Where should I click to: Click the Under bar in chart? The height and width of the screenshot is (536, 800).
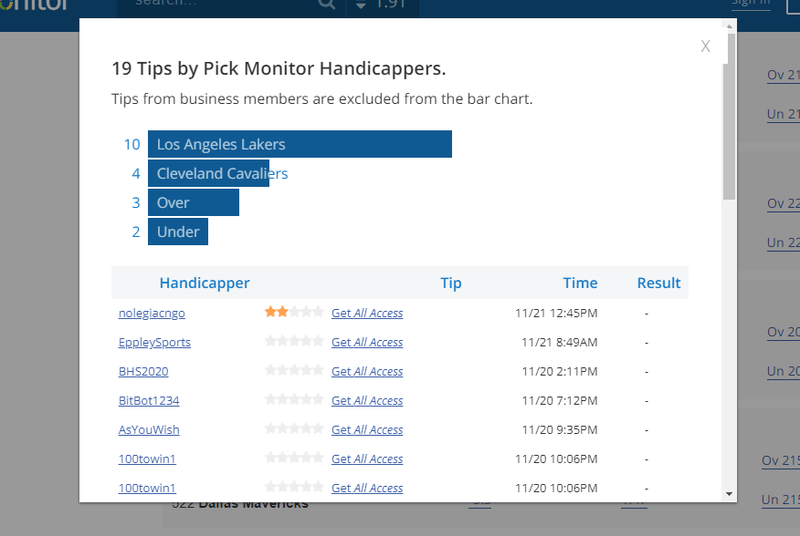(178, 232)
